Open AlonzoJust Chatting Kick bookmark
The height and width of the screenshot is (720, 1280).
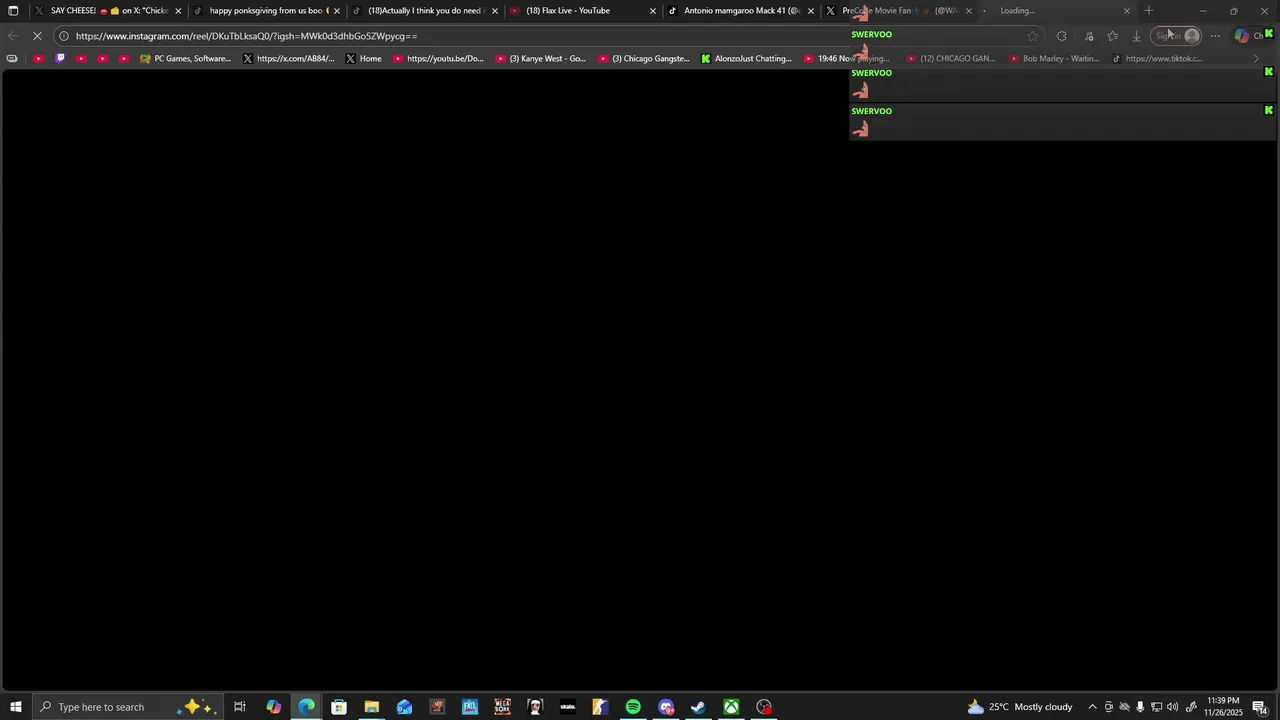pos(747,58)
